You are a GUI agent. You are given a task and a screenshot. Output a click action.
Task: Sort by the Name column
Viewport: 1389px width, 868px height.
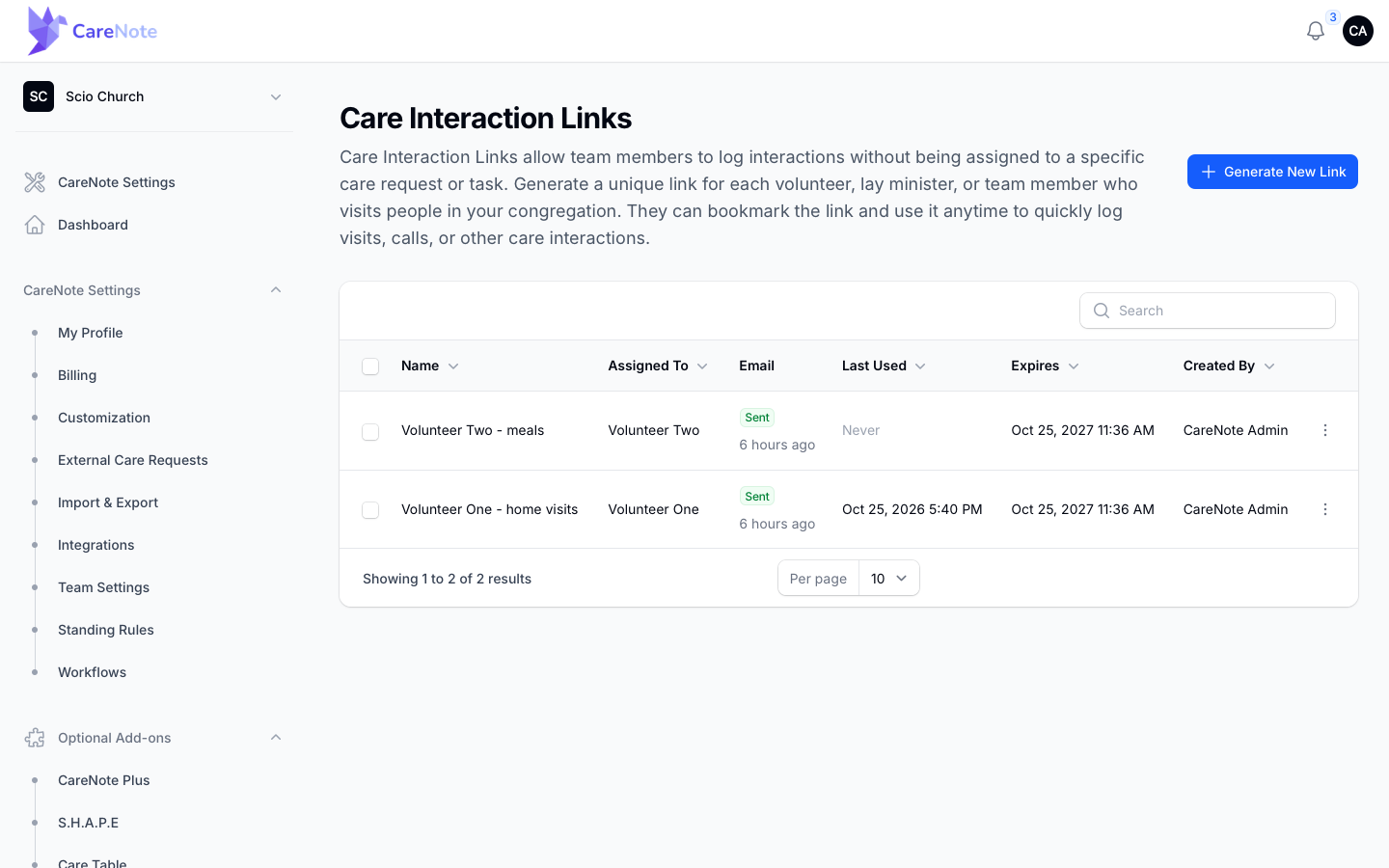point(430,366)
